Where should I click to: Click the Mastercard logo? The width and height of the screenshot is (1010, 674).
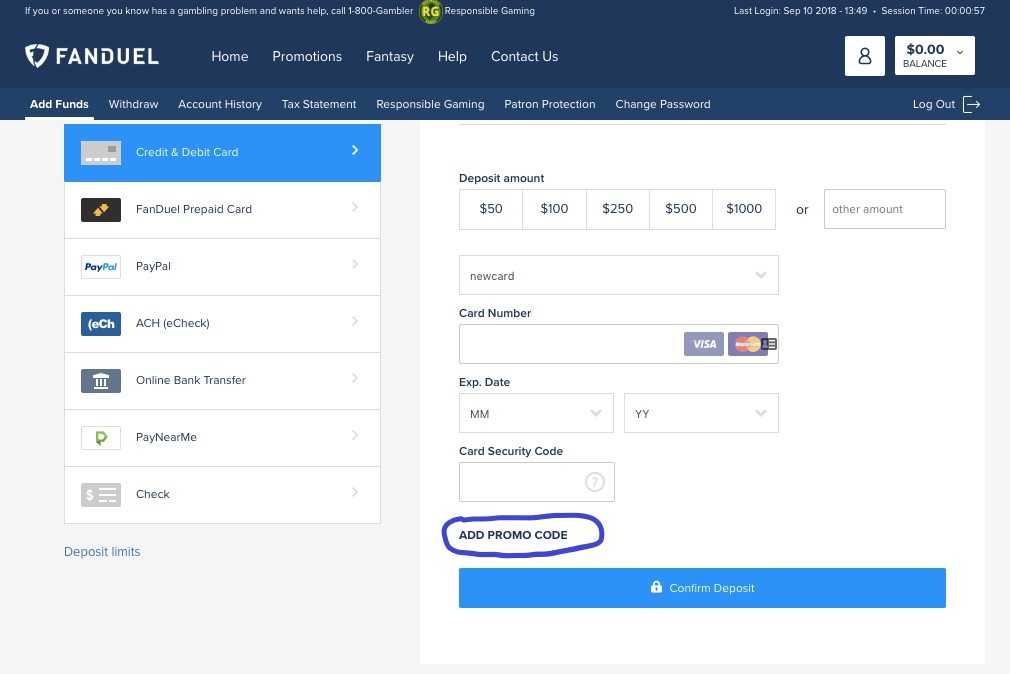pos(747,344)
